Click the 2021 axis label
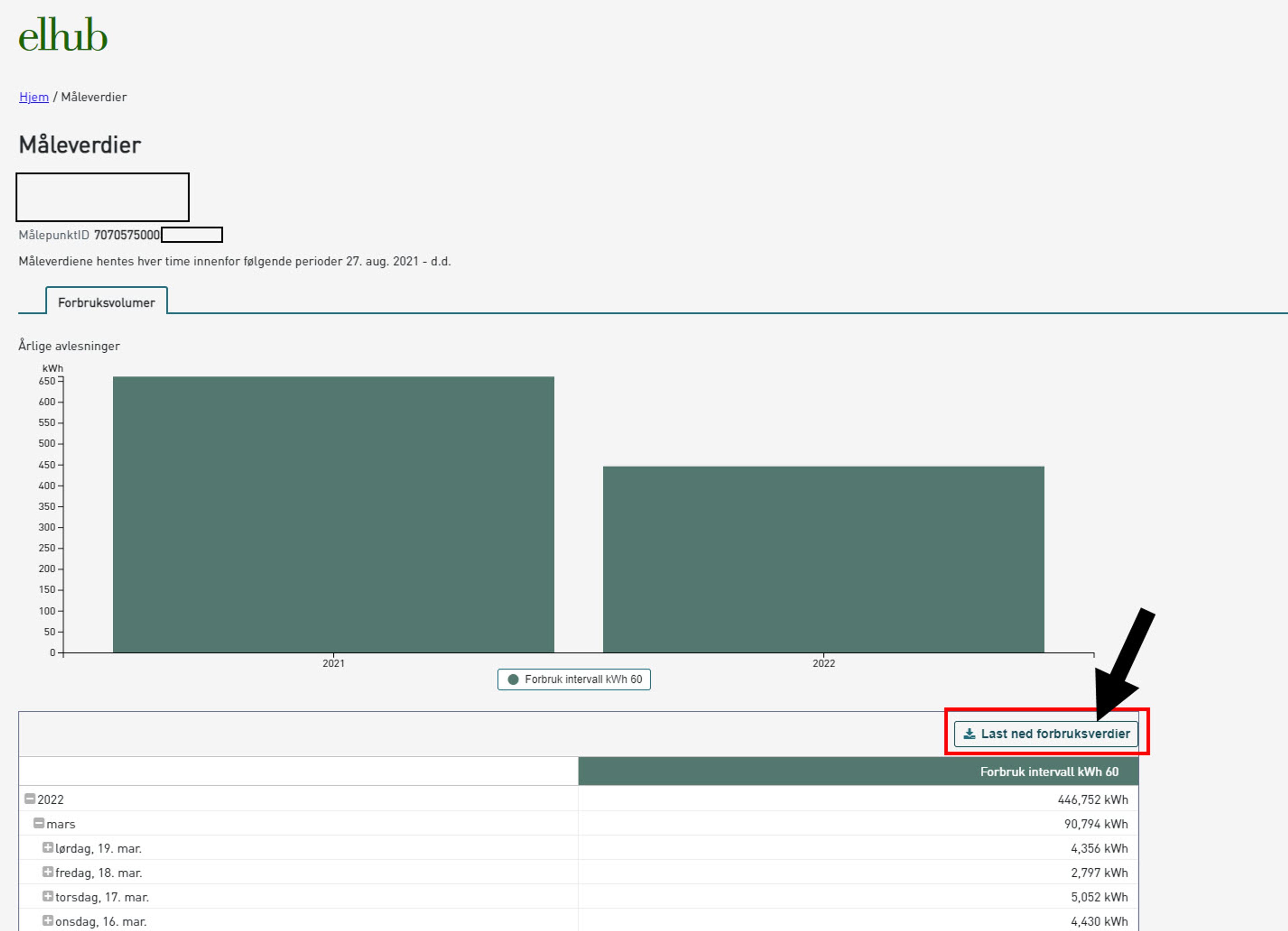 (x=333, y=663)
